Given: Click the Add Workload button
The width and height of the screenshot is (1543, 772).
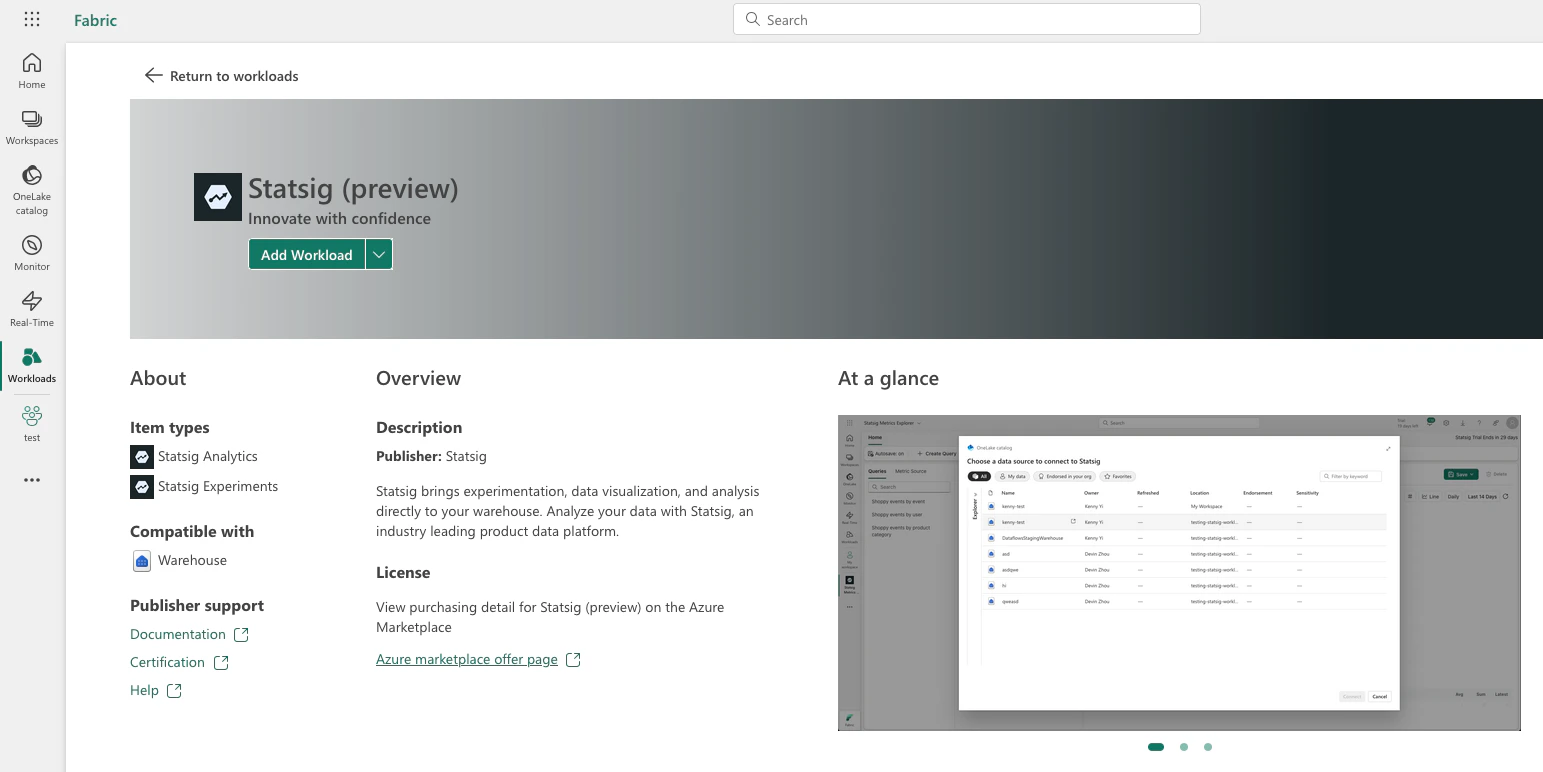Looking at the screenshot, I should (x=306, y=254).
